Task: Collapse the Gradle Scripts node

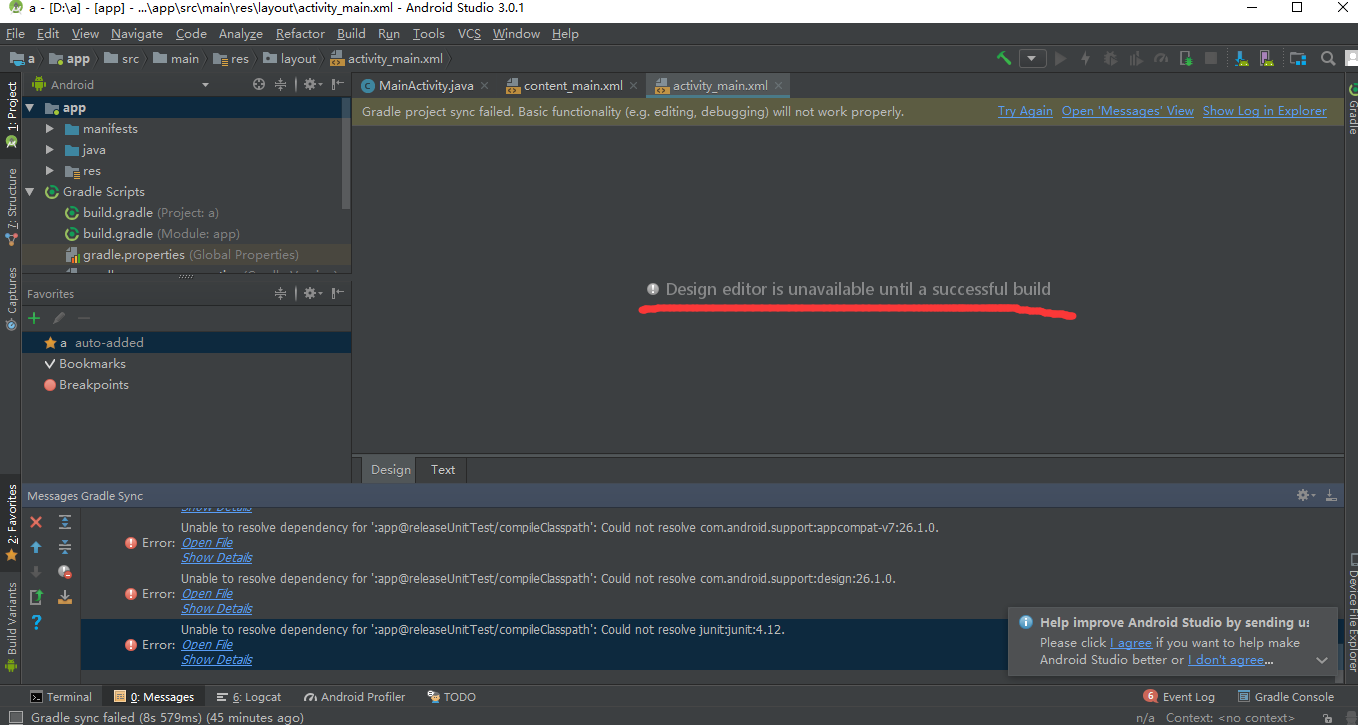Action: tap(30, 192)
